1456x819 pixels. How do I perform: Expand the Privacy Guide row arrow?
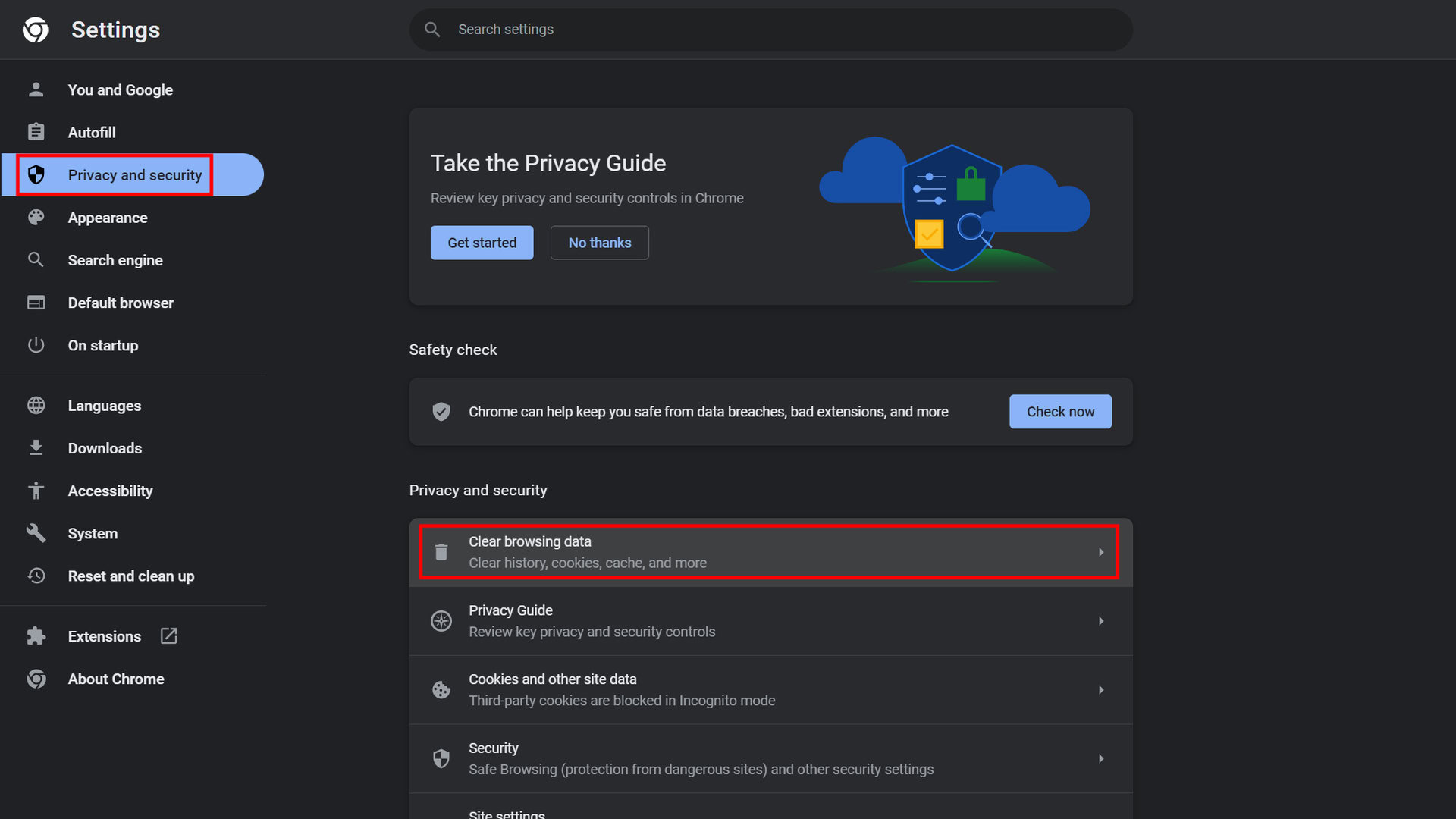point(1101,621)
